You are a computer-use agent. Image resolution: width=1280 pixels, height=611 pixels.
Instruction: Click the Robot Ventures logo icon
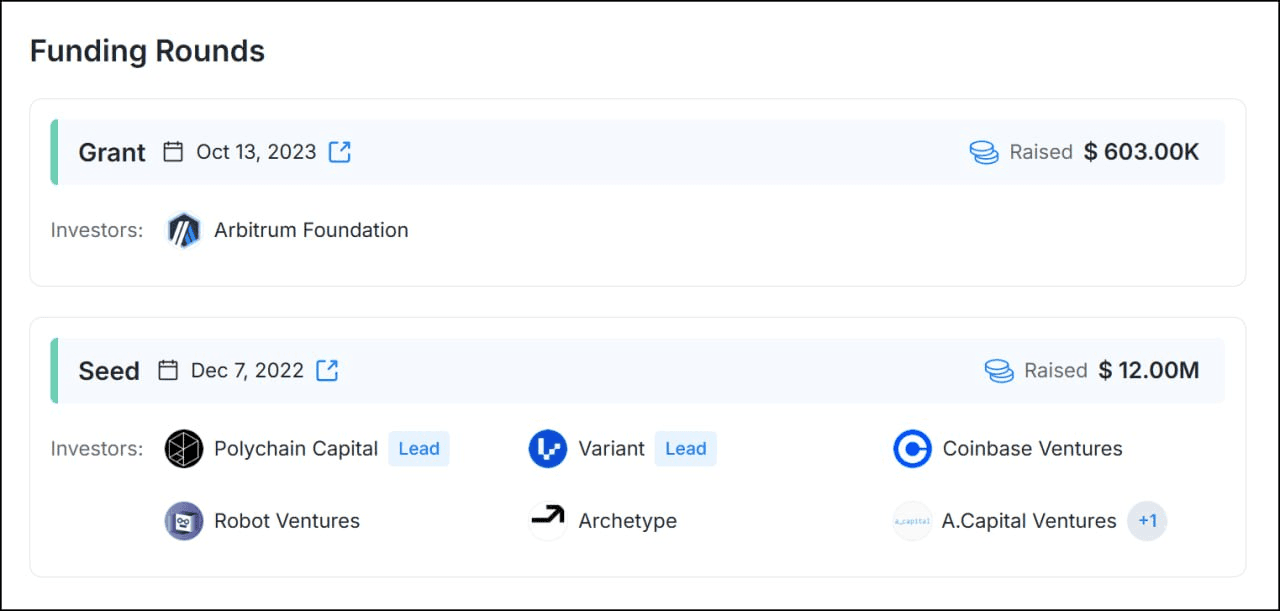[184, 521]
